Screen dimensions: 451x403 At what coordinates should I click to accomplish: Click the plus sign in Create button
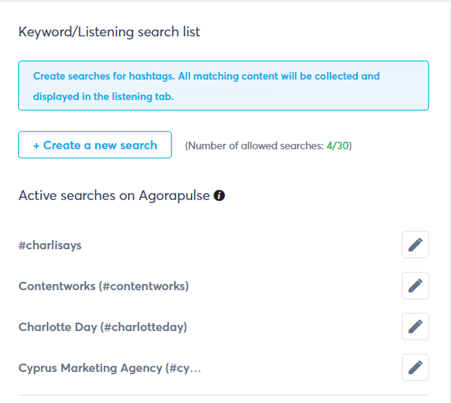point(36,146)
